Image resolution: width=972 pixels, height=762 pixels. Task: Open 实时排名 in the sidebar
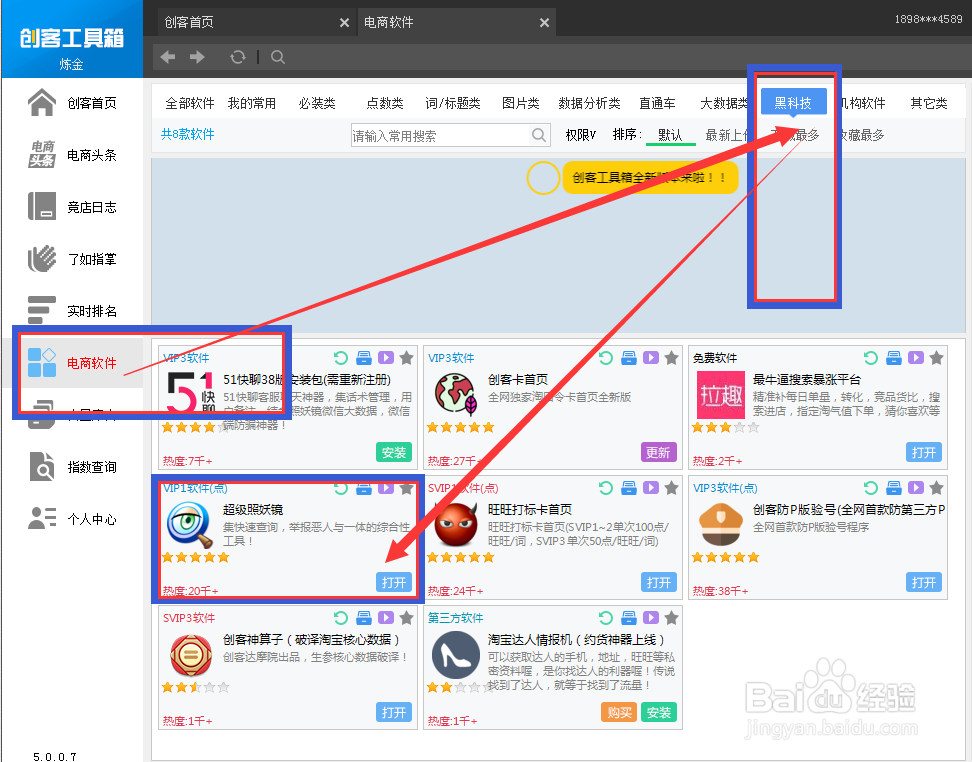coord(72,311)
